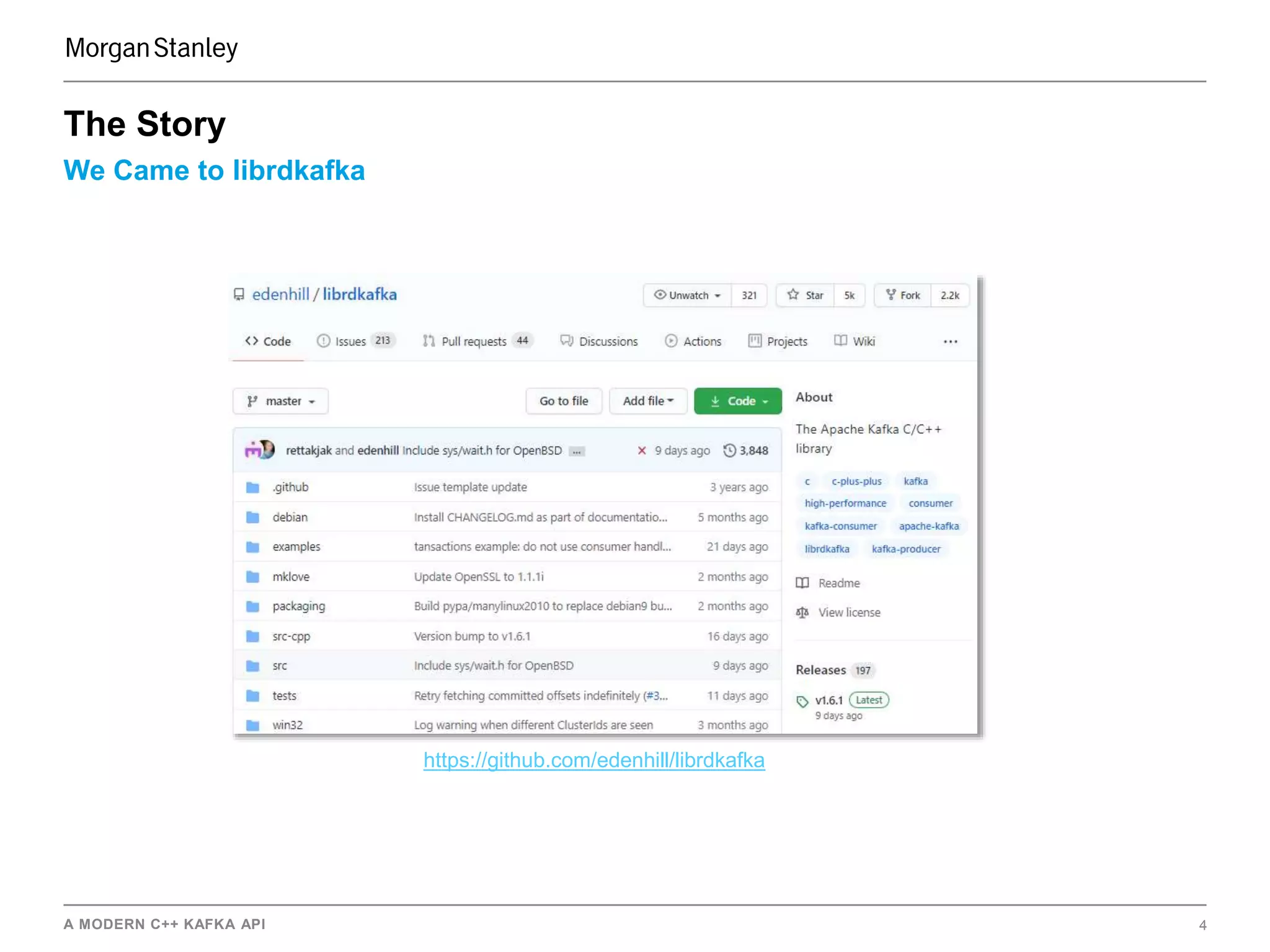Viewport: 1270px width, 952px height.
Task: Click the failed build status X icon
Action: (x=642, y=451)
